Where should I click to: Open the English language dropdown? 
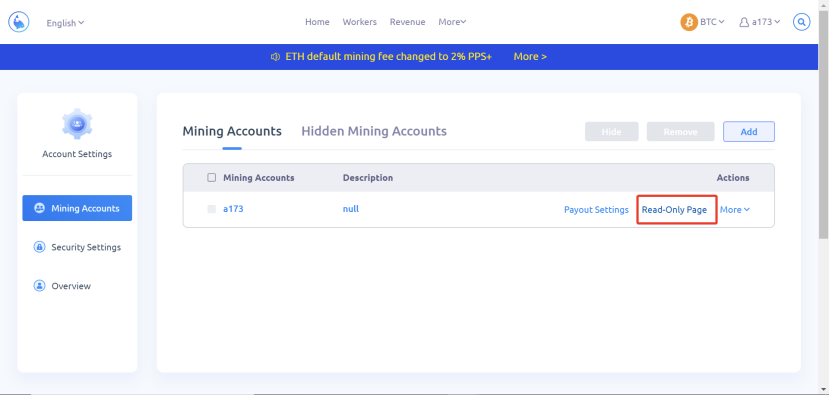[65, 23]
